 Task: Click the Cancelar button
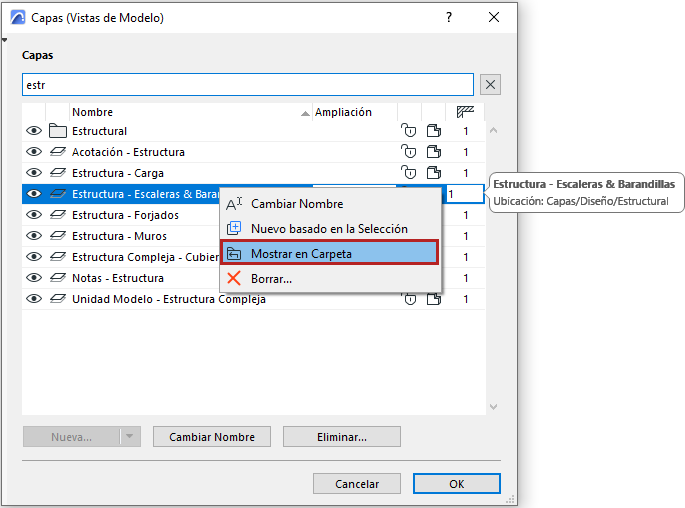[x=357, y=484]
